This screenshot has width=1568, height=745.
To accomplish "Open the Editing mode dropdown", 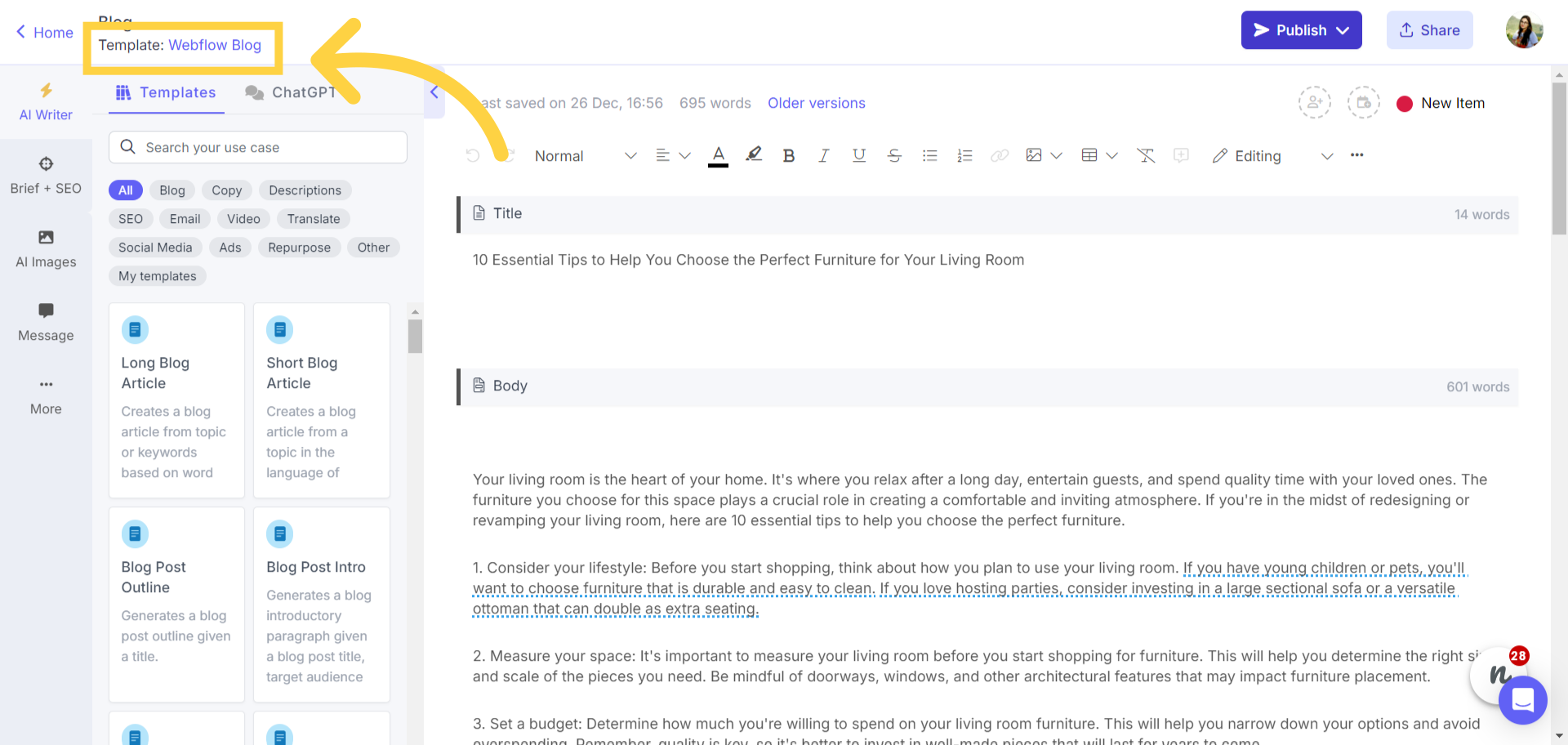I will pyautogui.click(x=1272, y=155).
